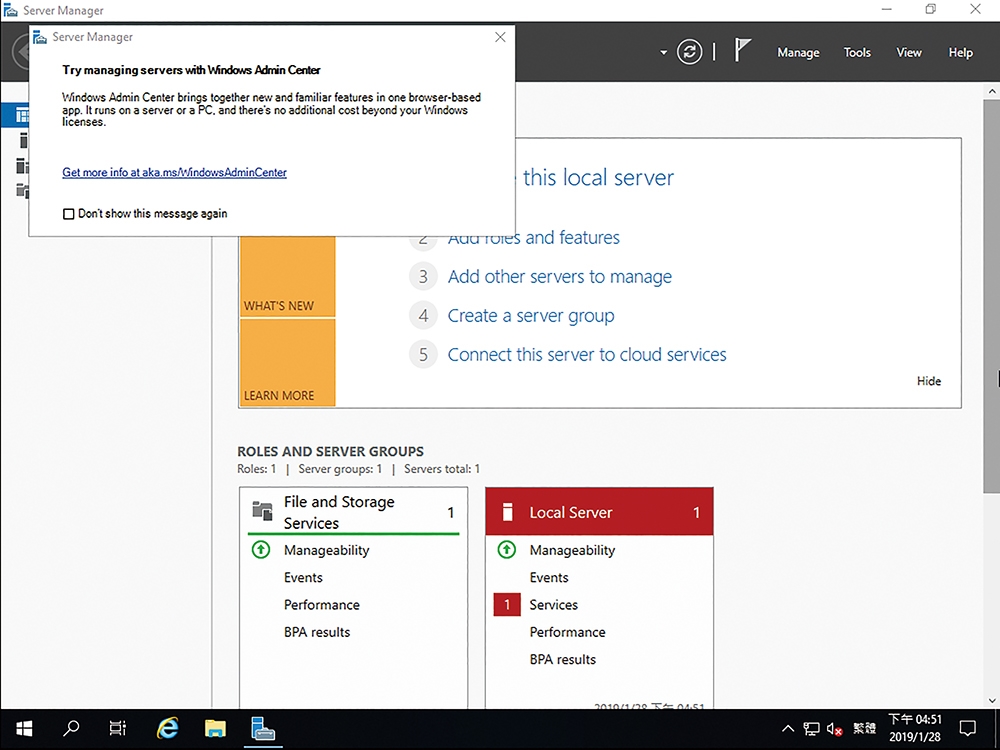The height and width of the screenshot is (750, 1000).
Task: Click the File and Storage Services tile icon
Action: (262, 511)
